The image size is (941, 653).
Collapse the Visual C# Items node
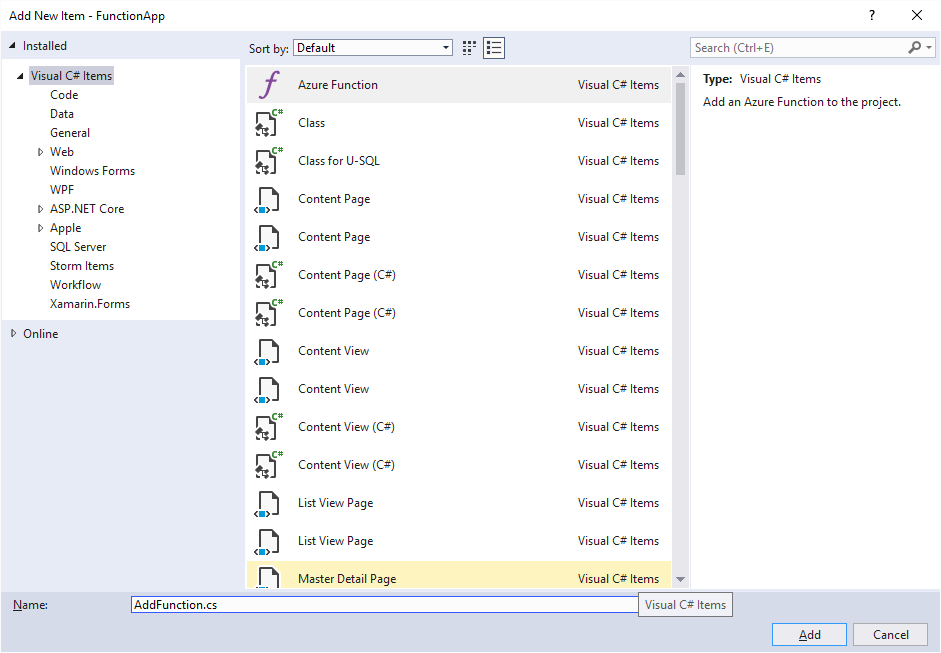pos(20,76)
